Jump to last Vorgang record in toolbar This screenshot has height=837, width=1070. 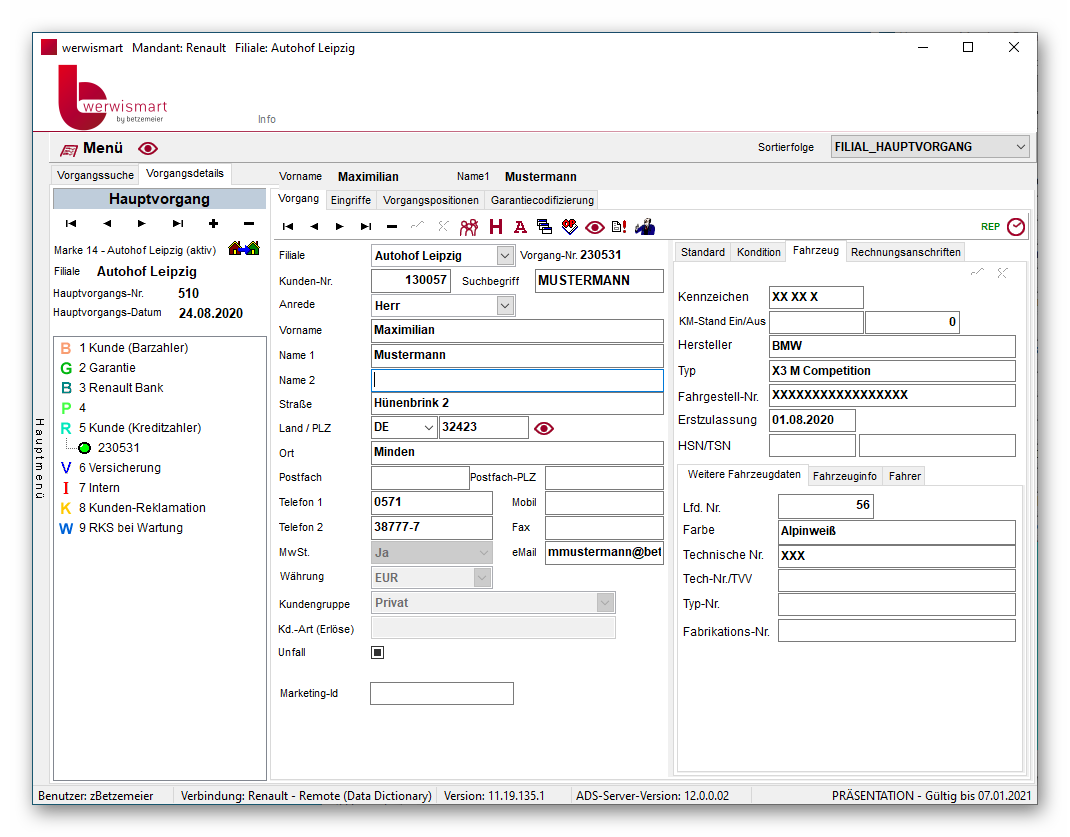pyautogui.click(x=366, y=226)
